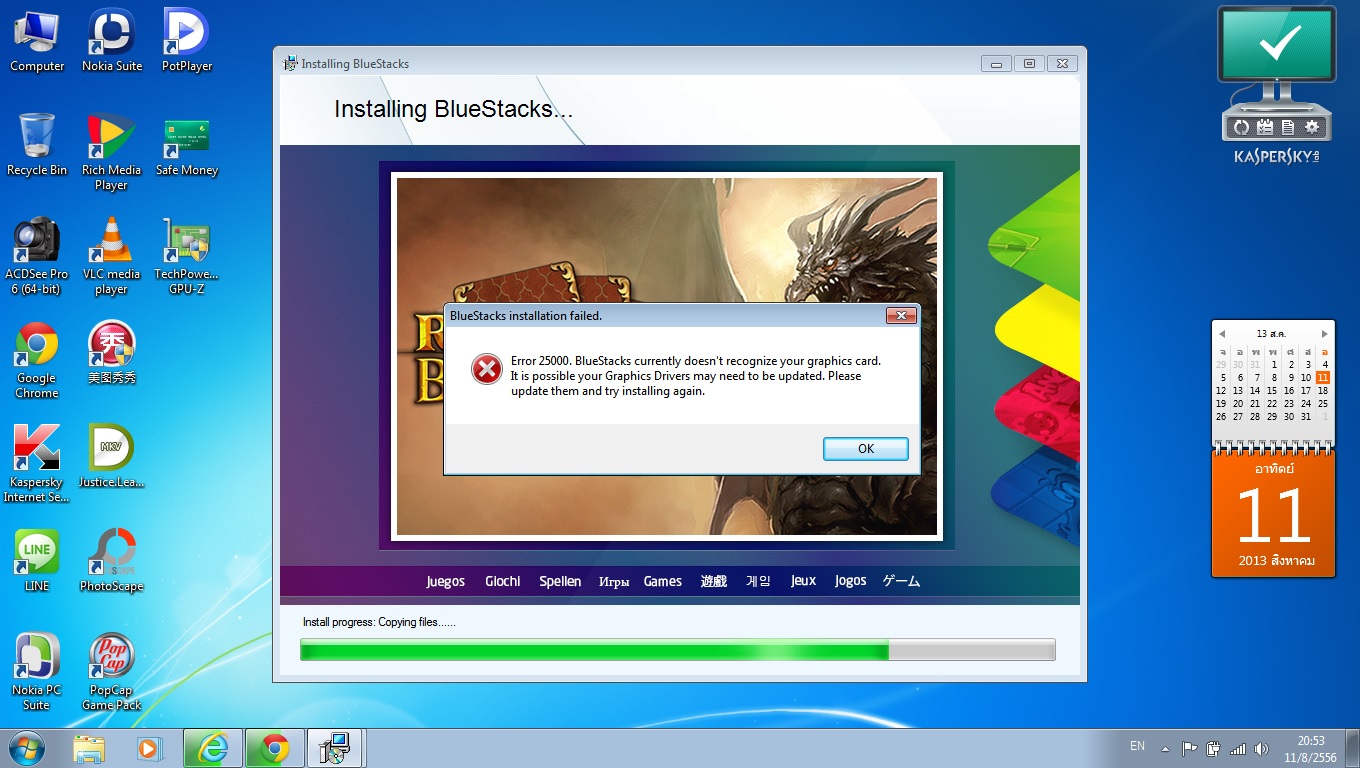Click the battery power tray icon

click(1214, 748)
